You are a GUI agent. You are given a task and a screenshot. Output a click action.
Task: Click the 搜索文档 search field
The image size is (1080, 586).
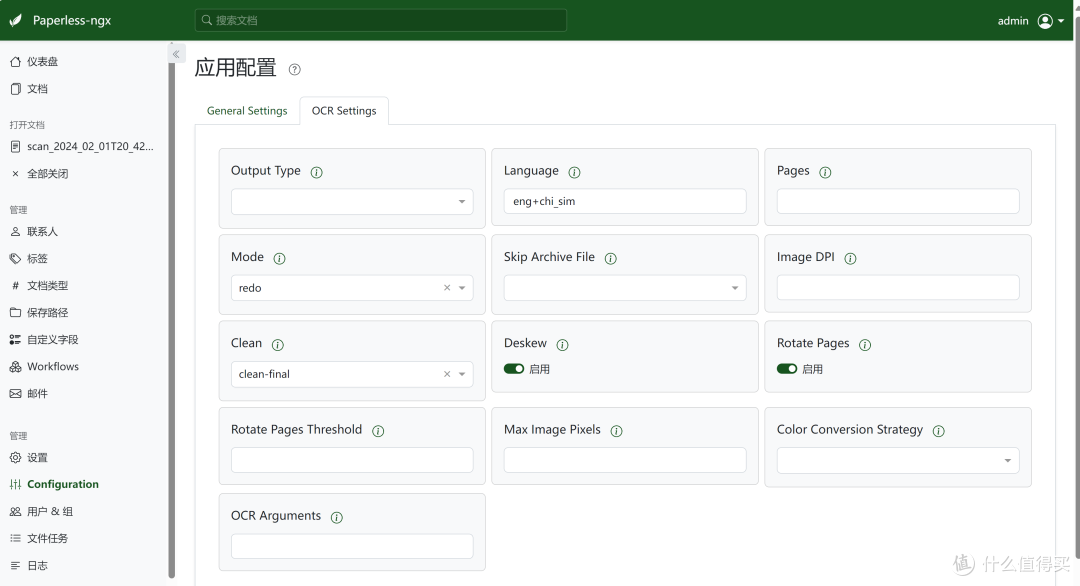click(x=381, y=20)
